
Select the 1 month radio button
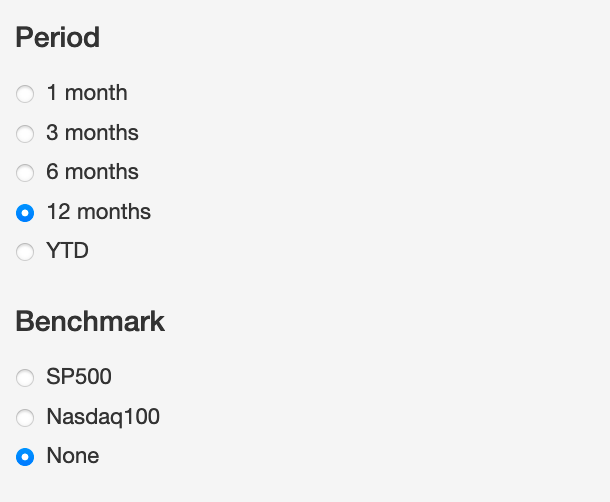tap(25, 94)
